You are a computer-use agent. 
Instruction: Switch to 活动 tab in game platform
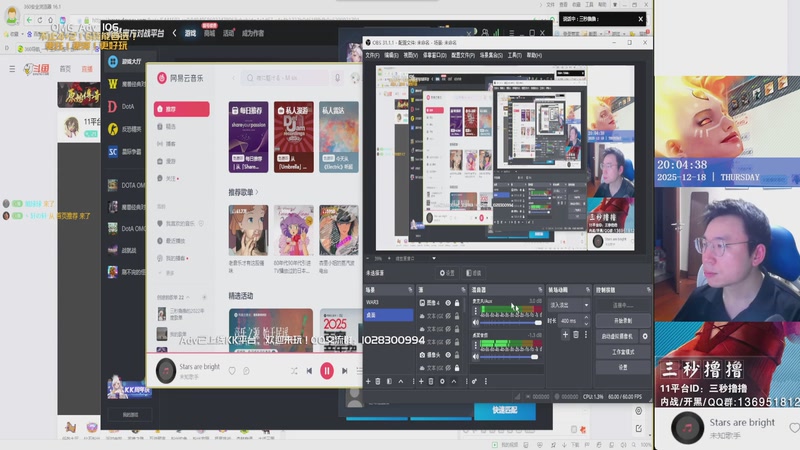(228, 33)
